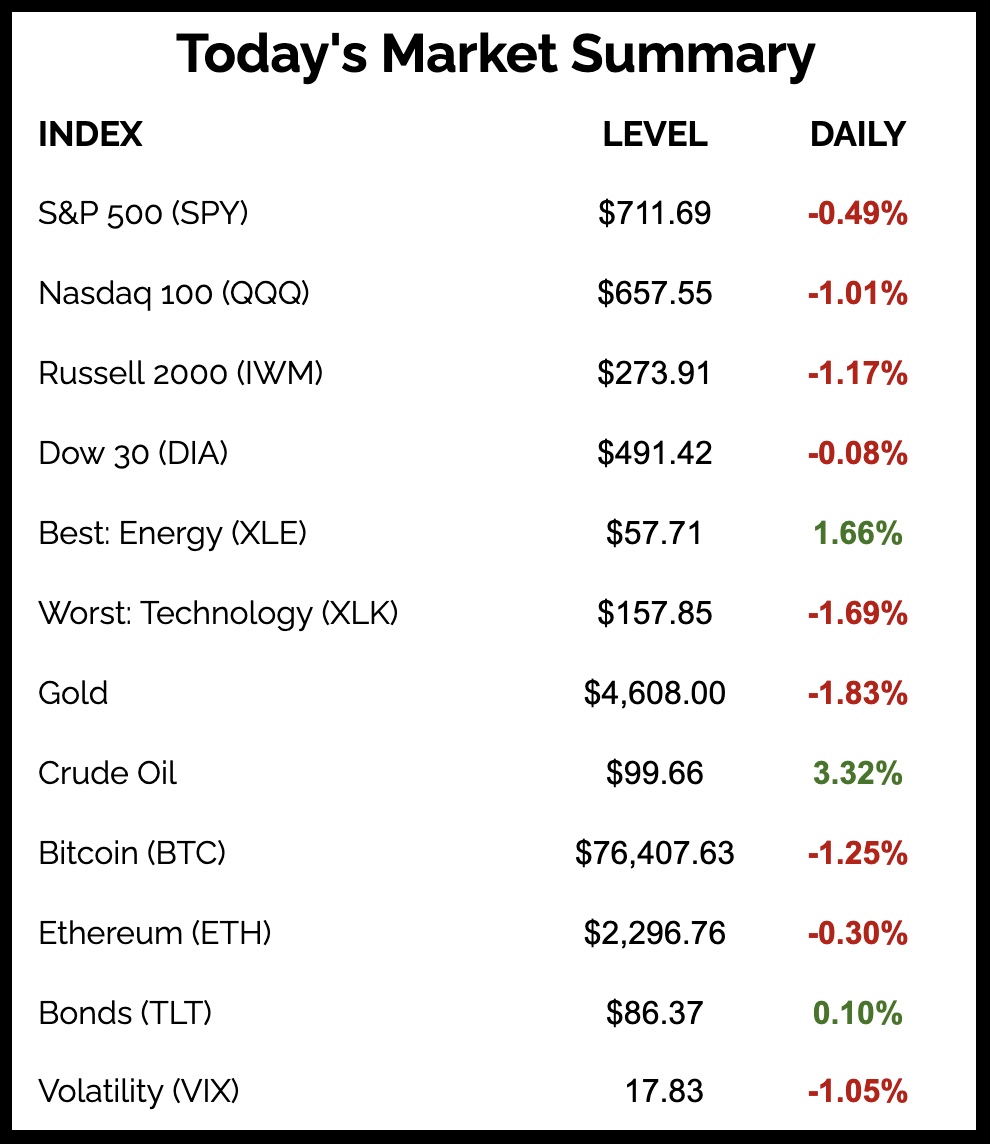Select the Gold price $4,608.00
This screenshot has width=990, height=1144.
tap(655, 693)
